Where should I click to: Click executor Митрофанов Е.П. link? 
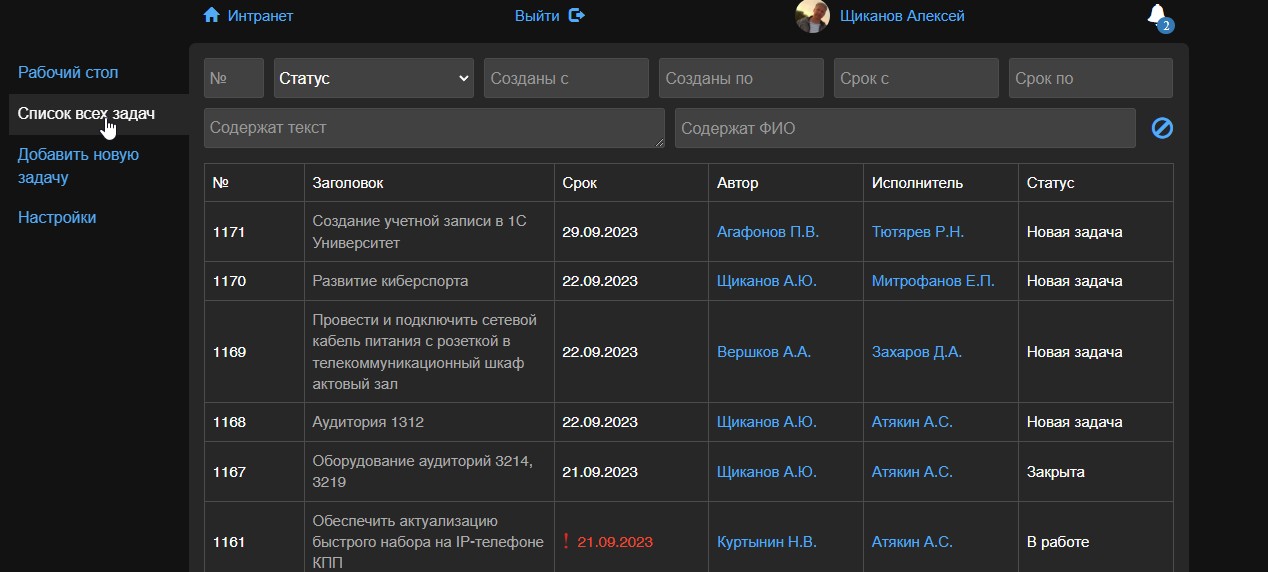click(x=932, y=281)
